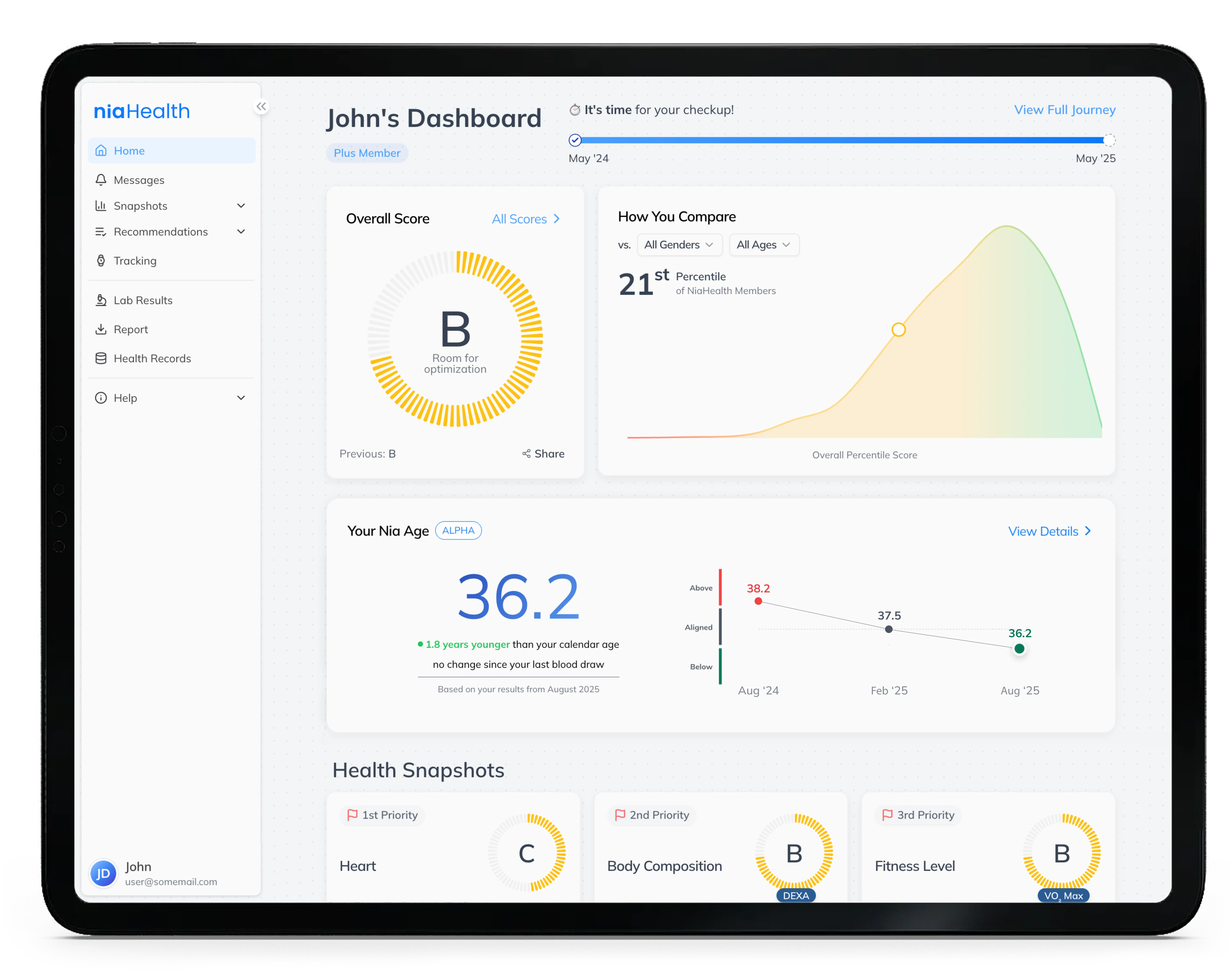Expand the Help section chevron

pyautogui.click(x=241, y=398)
